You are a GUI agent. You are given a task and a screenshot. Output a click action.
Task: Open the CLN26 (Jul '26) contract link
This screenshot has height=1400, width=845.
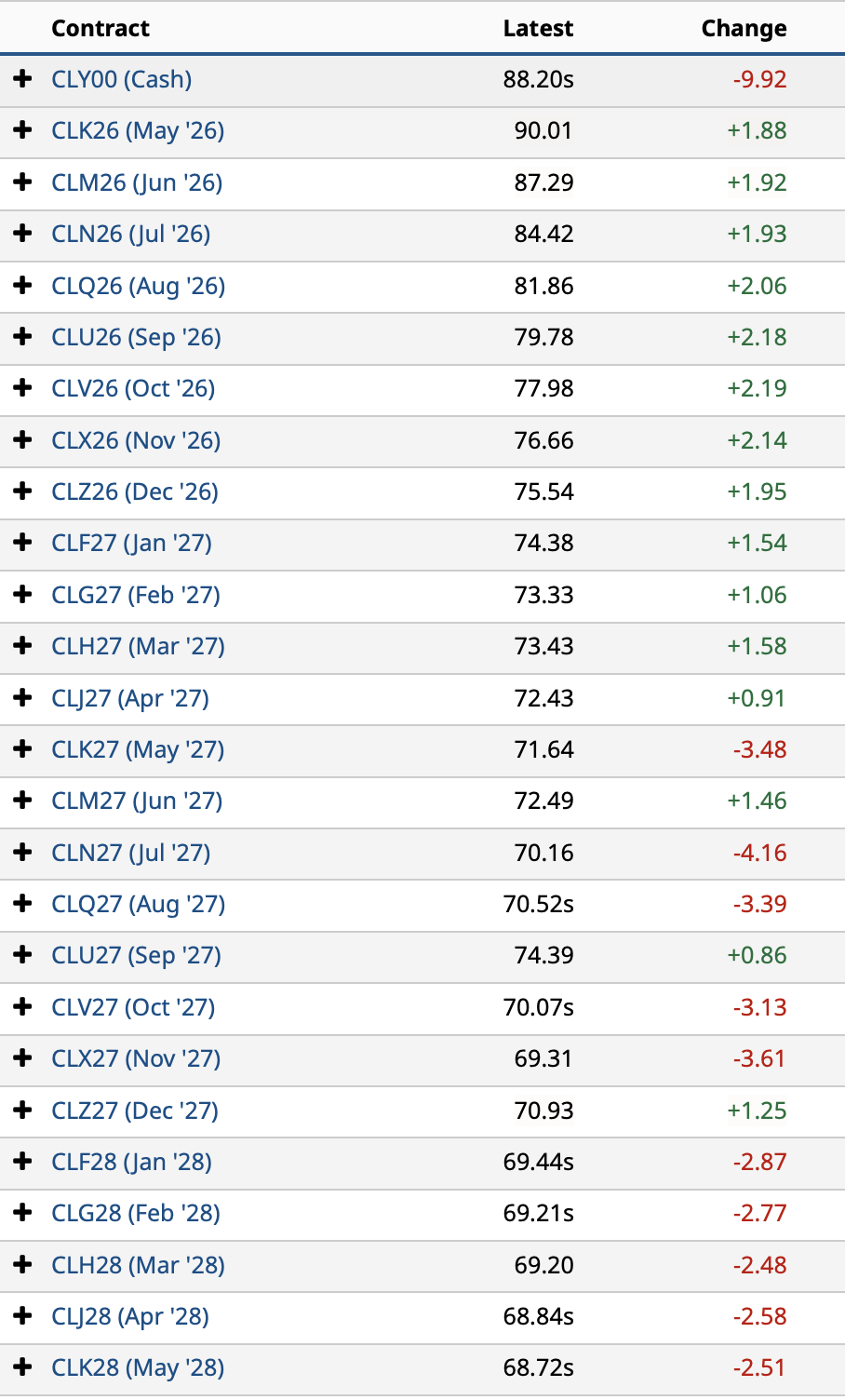pyautogui.click(x=131, y=234)
